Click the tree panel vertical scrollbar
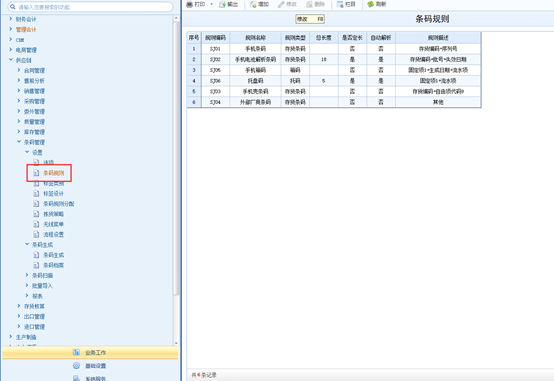This screenshot has height=381, width=554. pyautogui.click(x=176, y=158)
